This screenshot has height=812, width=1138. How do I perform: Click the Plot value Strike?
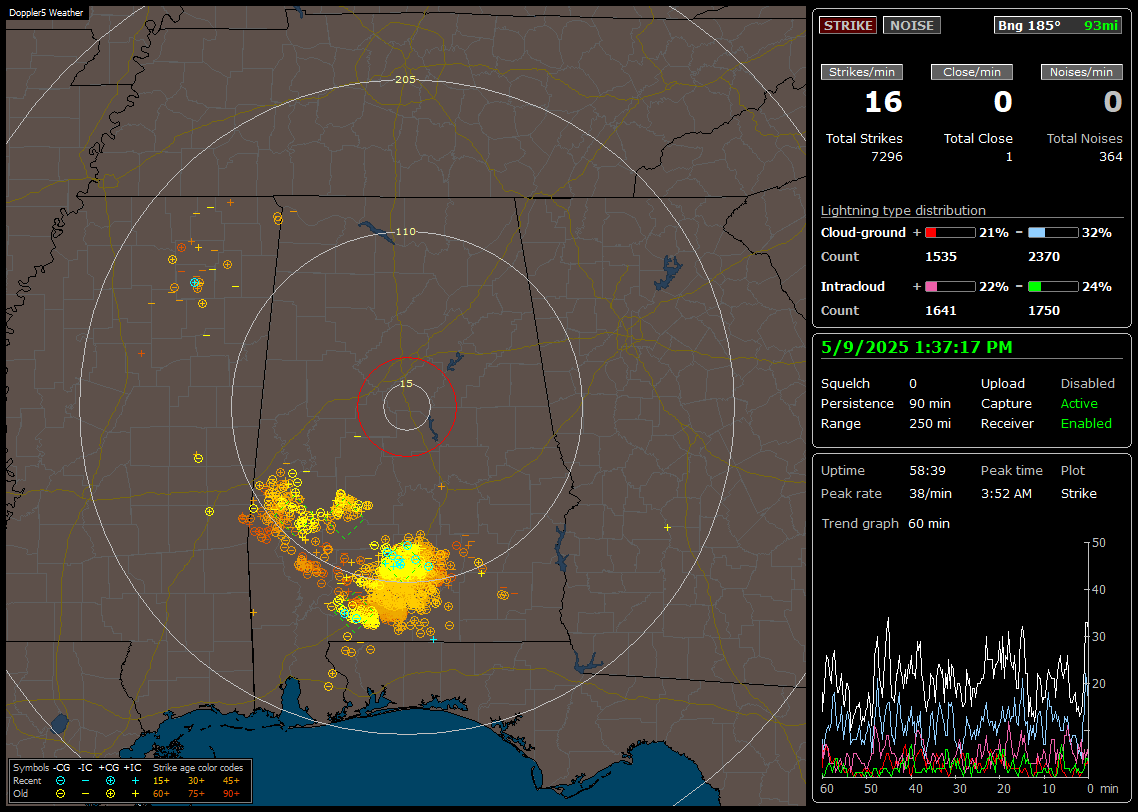1078,493
